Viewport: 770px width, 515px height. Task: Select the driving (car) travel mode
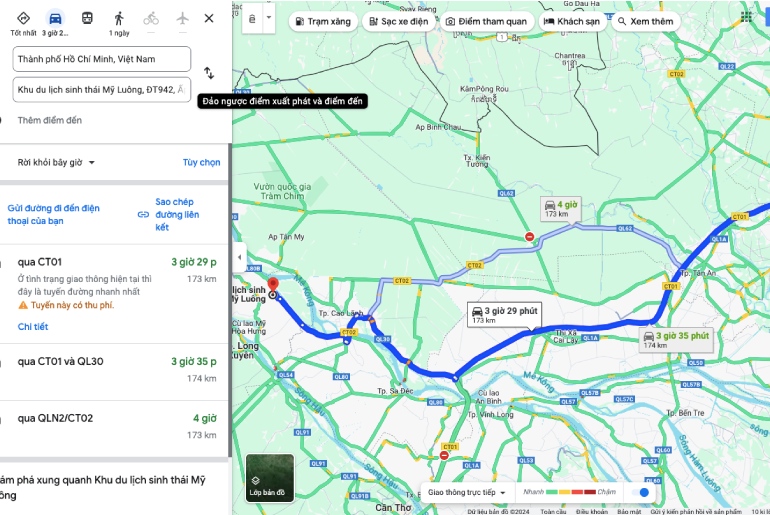coord(55,19)
